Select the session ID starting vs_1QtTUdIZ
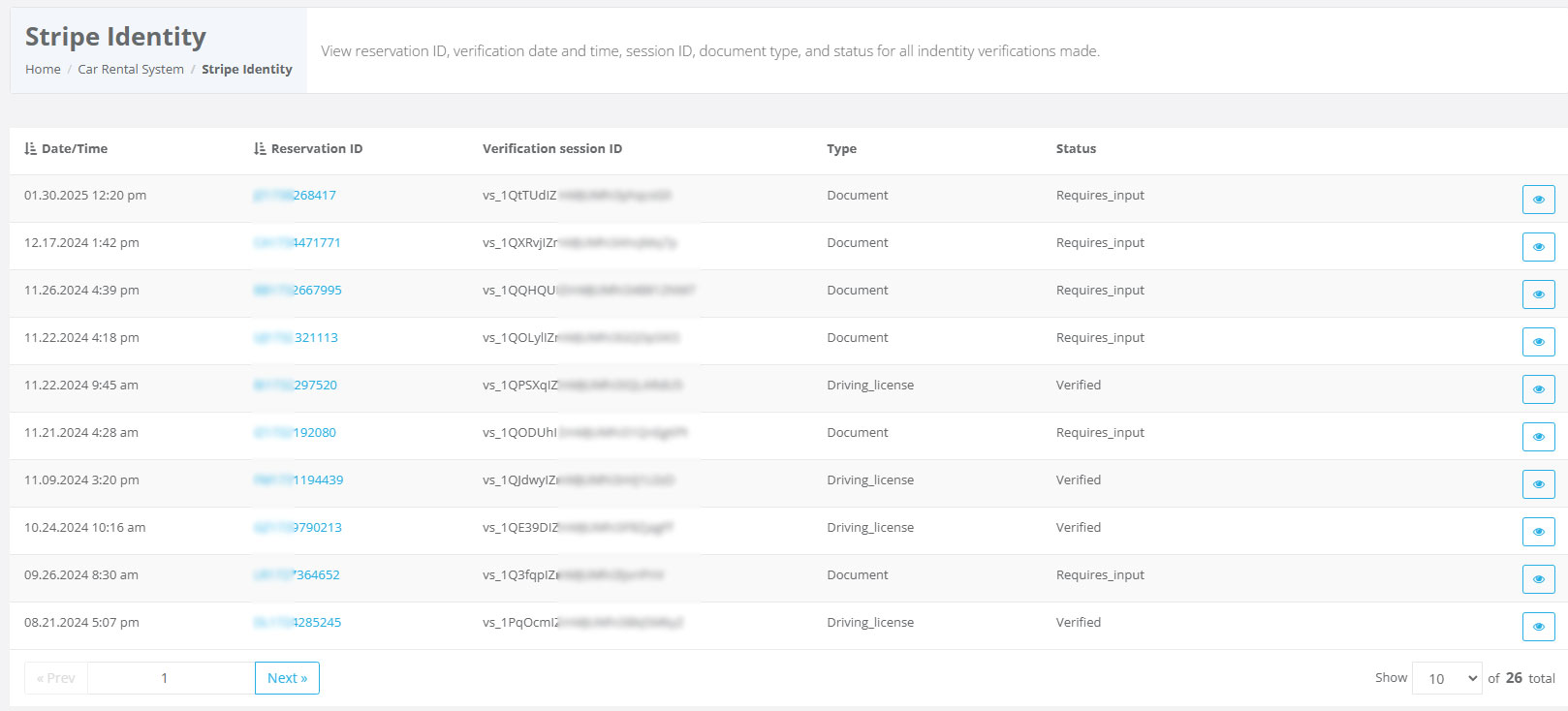The height and width of the screenshot is (711, 1568). [x=578, y=196]
